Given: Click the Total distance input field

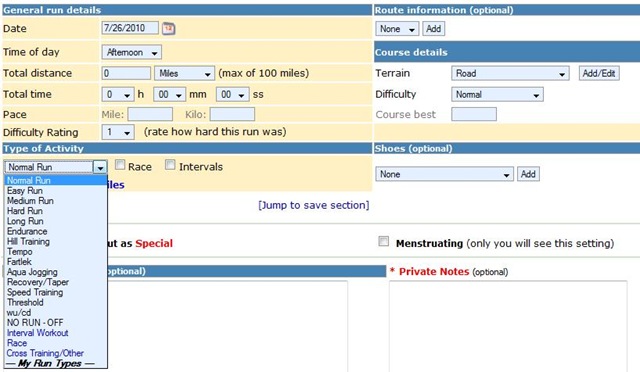Looking at the screenshot, I should pos(126,74).
